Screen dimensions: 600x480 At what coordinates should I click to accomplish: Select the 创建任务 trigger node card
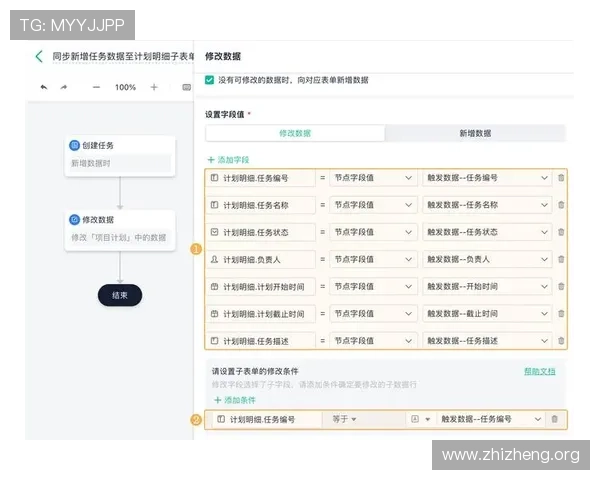pos(120,156)
